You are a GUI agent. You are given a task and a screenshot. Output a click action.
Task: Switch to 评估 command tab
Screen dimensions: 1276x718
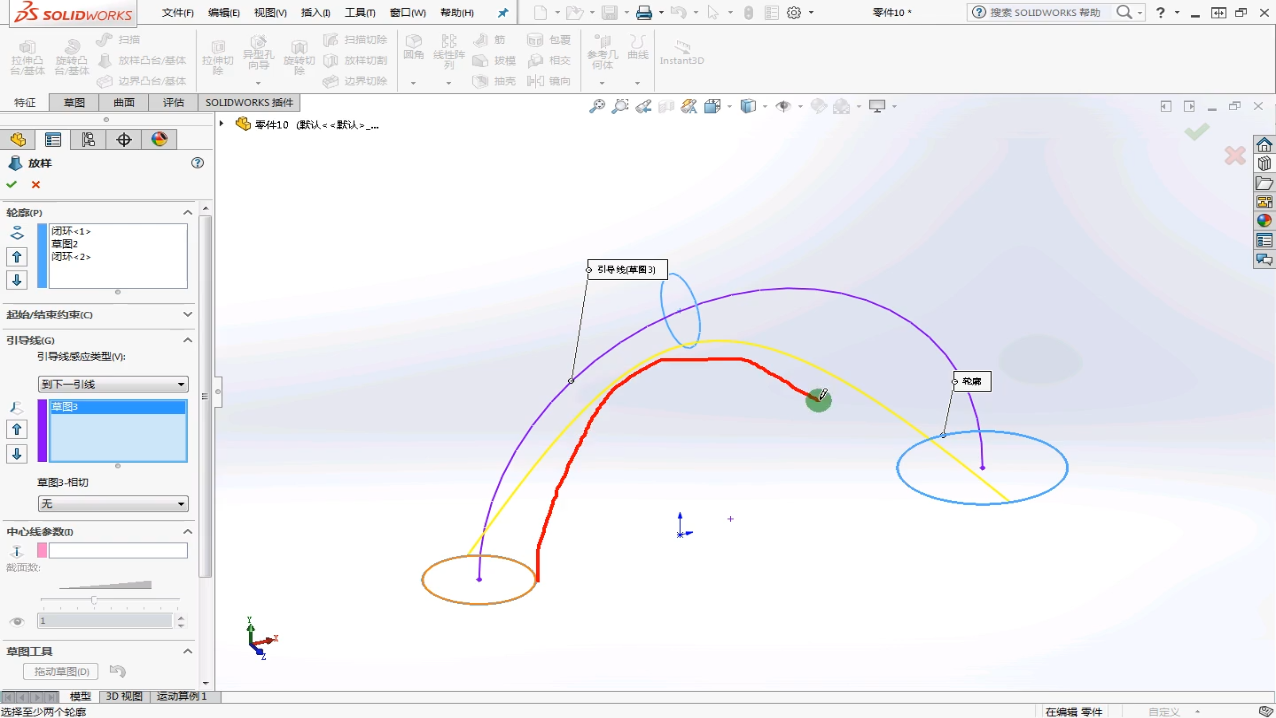pos(174,102)
